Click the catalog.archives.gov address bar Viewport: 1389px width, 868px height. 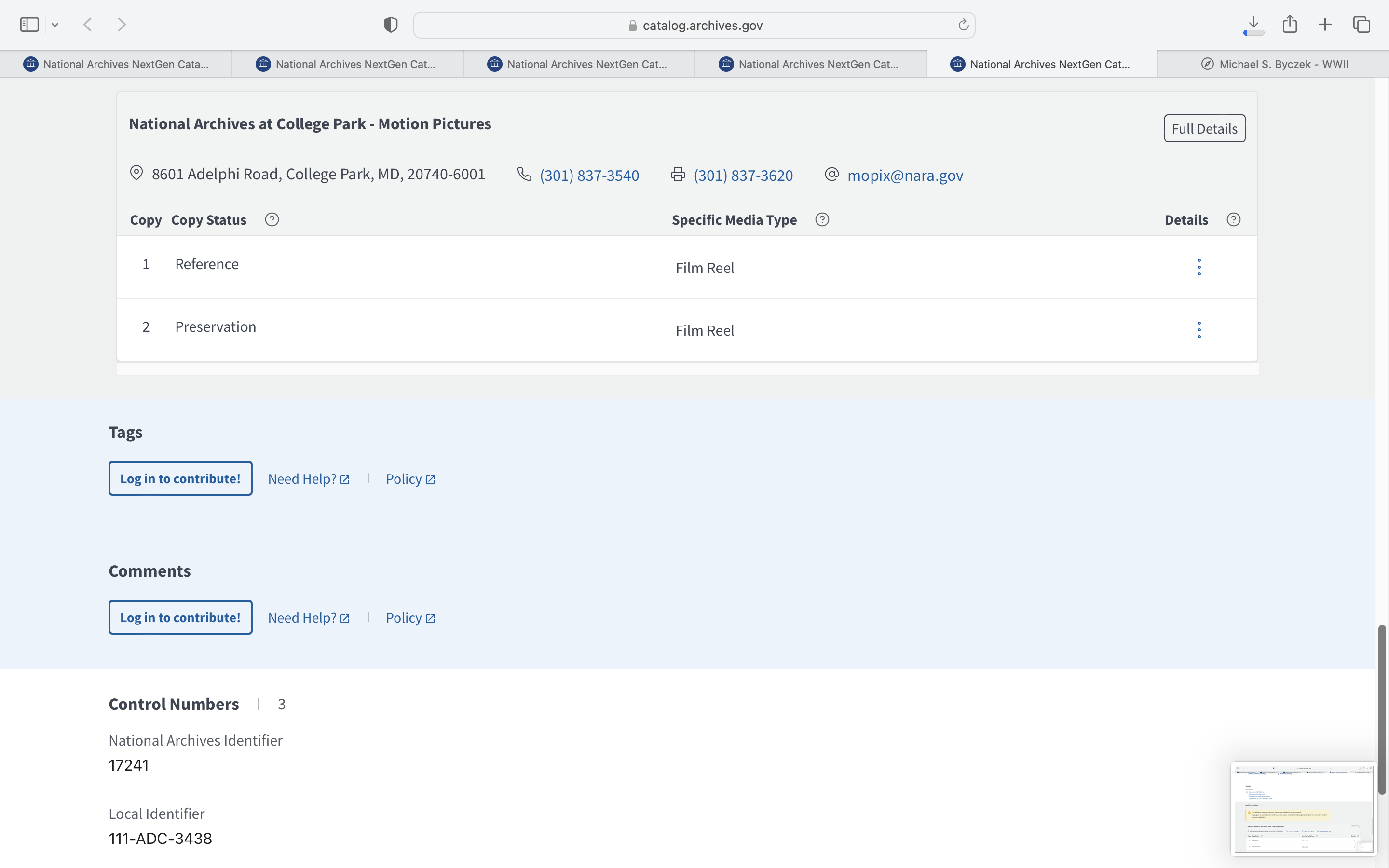coord(694,25)
